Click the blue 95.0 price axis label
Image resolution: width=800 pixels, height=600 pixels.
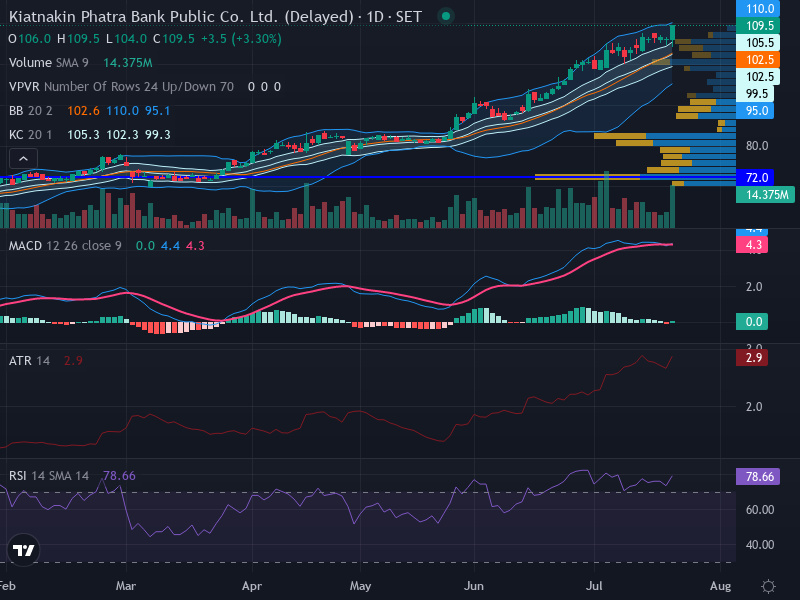pyautogui.click(x=755, y=111)
